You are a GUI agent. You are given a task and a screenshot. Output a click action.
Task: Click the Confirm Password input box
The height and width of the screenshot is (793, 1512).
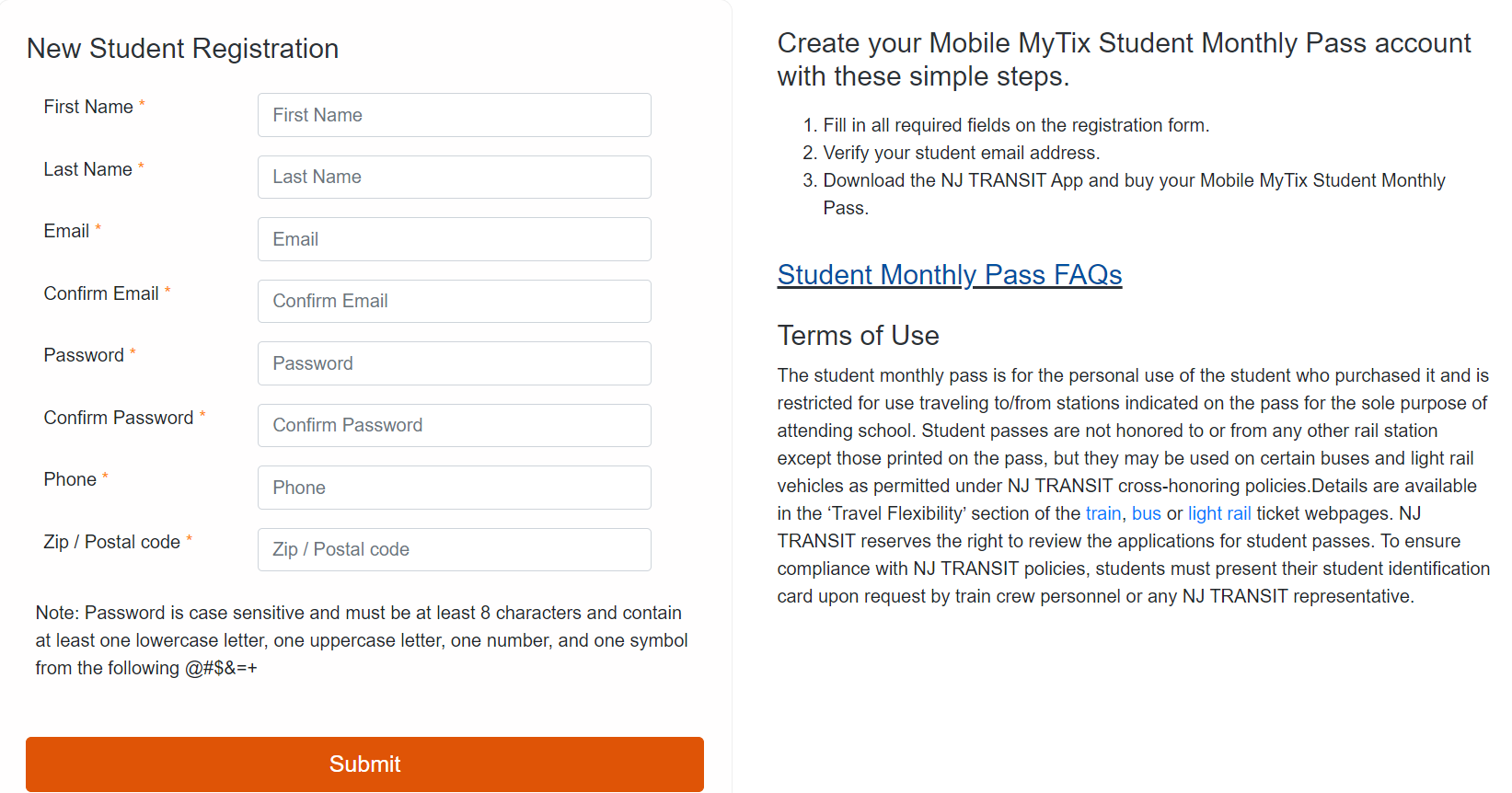point(454,425)
